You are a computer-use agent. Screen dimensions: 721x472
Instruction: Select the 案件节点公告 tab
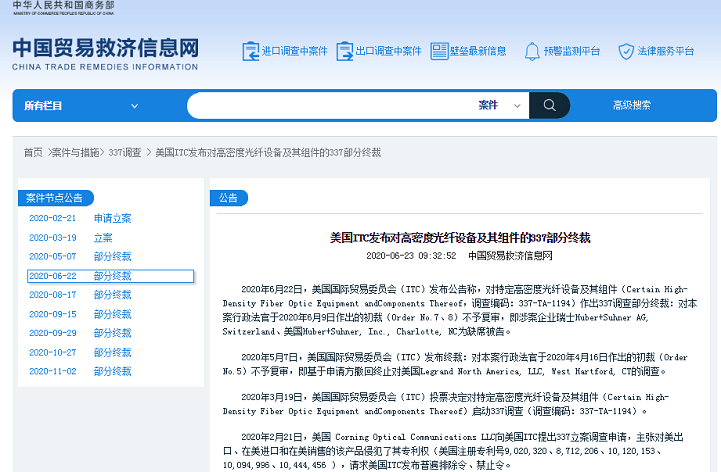(x=56, y=198)
